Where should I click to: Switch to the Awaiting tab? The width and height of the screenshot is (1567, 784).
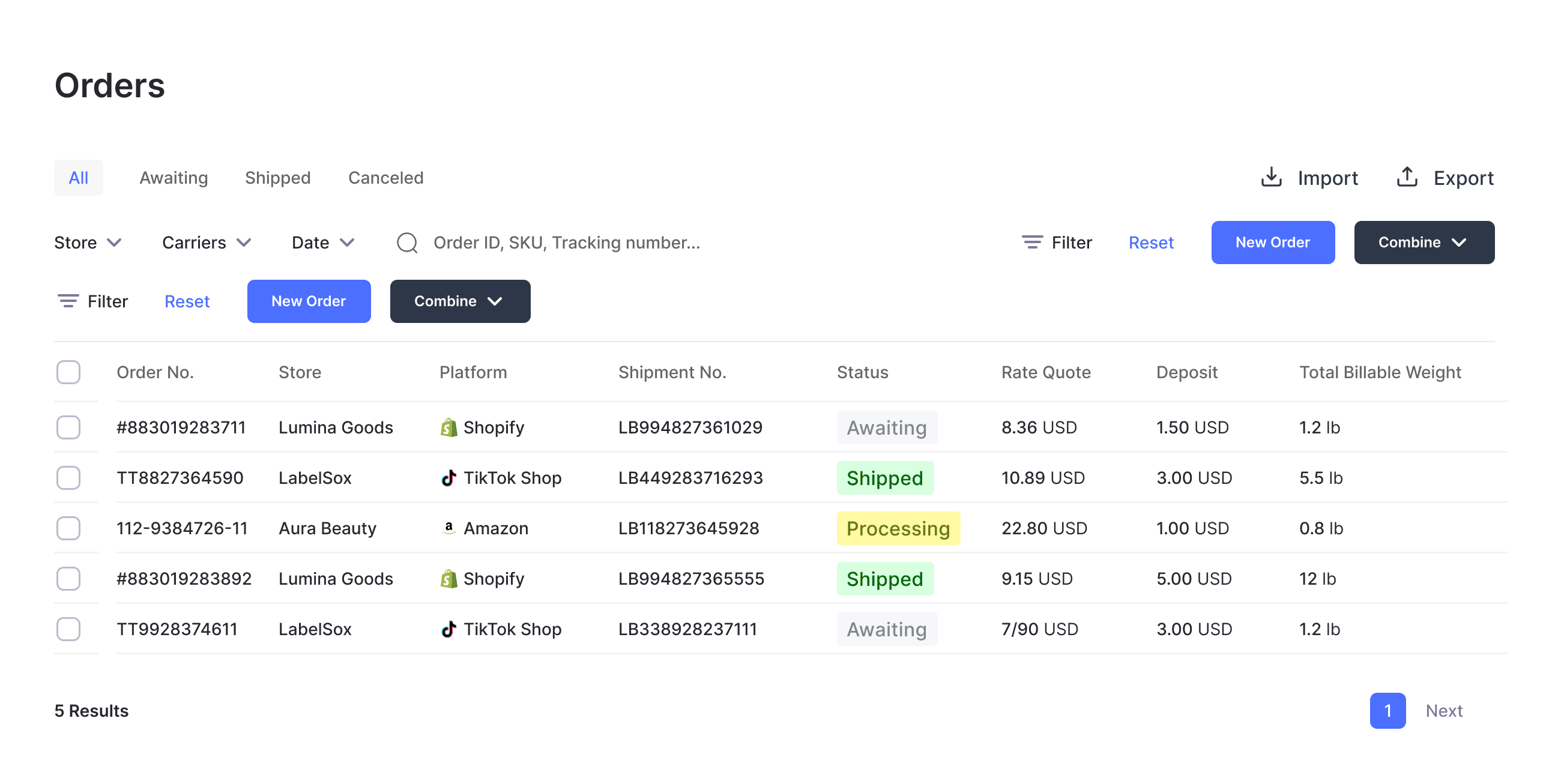(x=174, y=178)
